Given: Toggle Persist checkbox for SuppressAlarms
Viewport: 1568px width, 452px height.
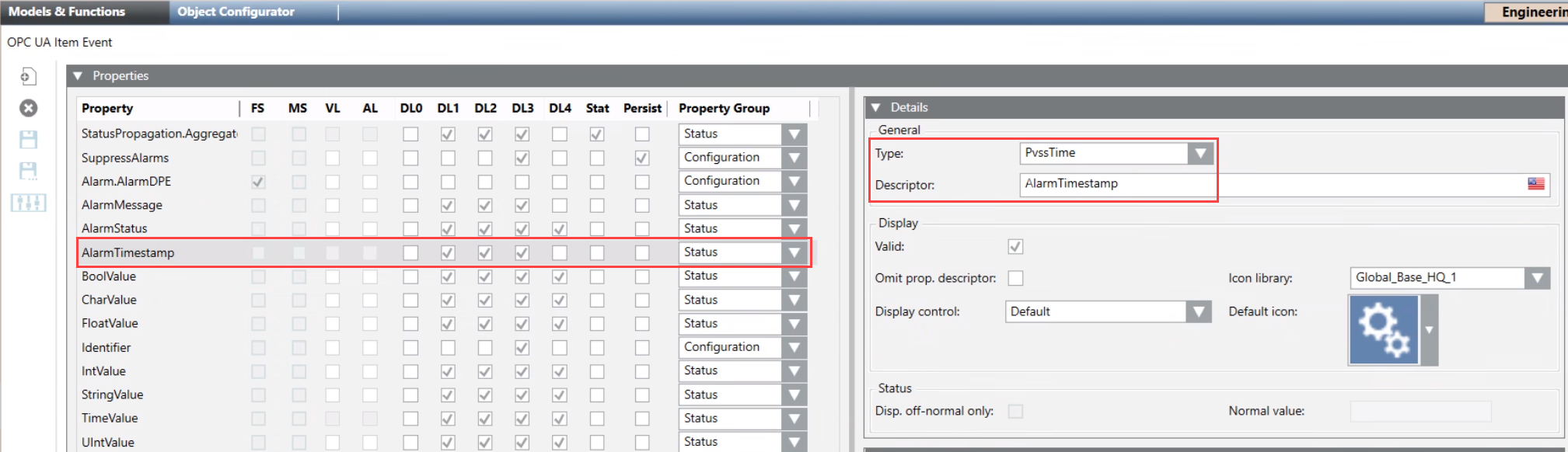Looking at the screenshot, I should coord(641,158).
